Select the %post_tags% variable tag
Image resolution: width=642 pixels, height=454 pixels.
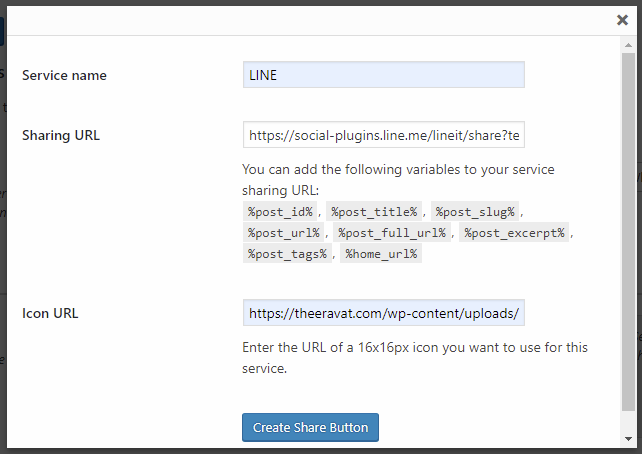click(287, 254)
